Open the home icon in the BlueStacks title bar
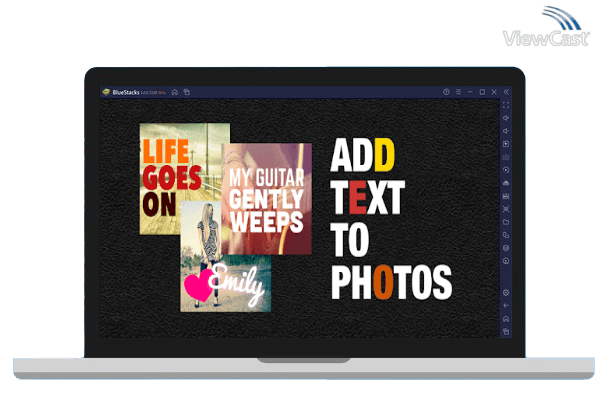 tap(175, 92)
